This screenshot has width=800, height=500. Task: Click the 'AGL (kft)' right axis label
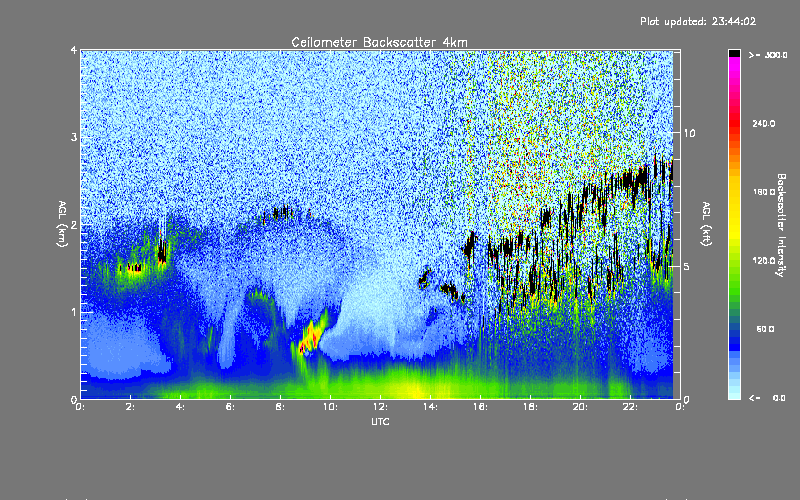point(706,224)
